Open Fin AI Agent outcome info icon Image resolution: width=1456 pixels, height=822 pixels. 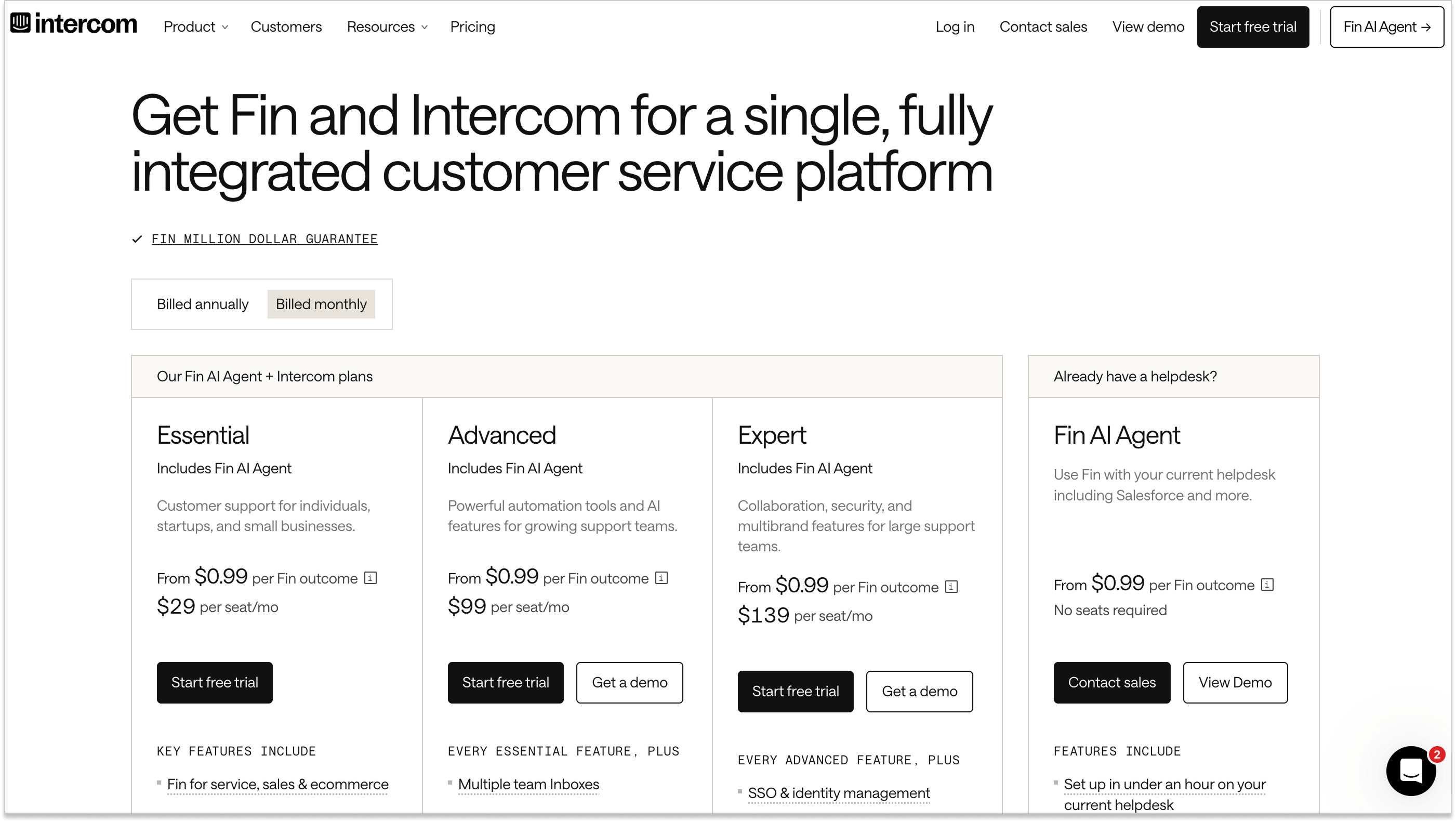(1267, 585)
